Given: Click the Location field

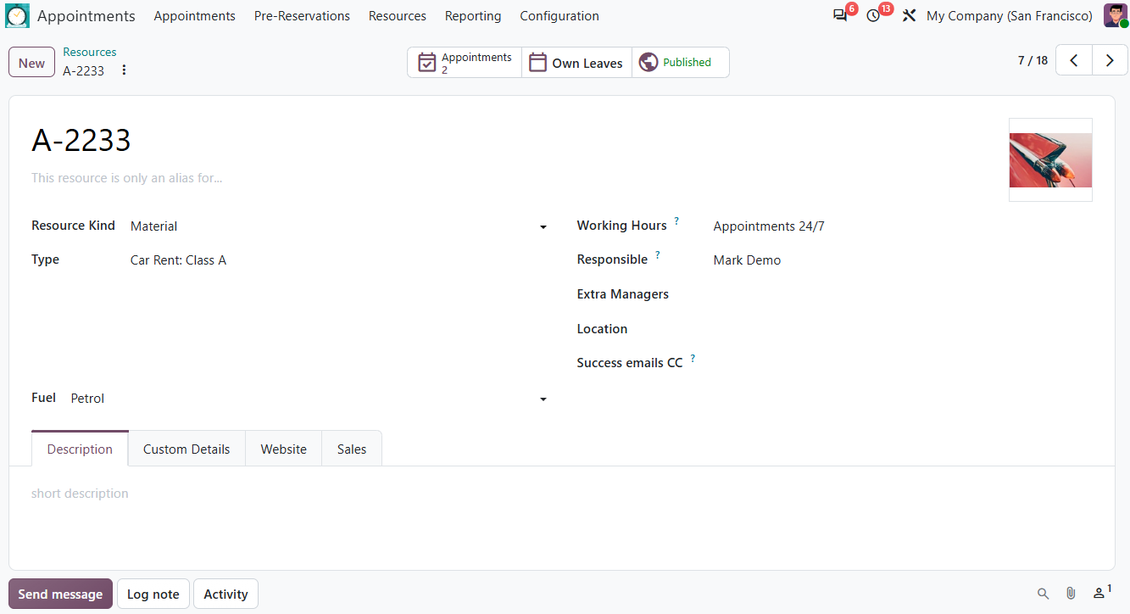Looking at the screenshot, I should pos(902,329).
